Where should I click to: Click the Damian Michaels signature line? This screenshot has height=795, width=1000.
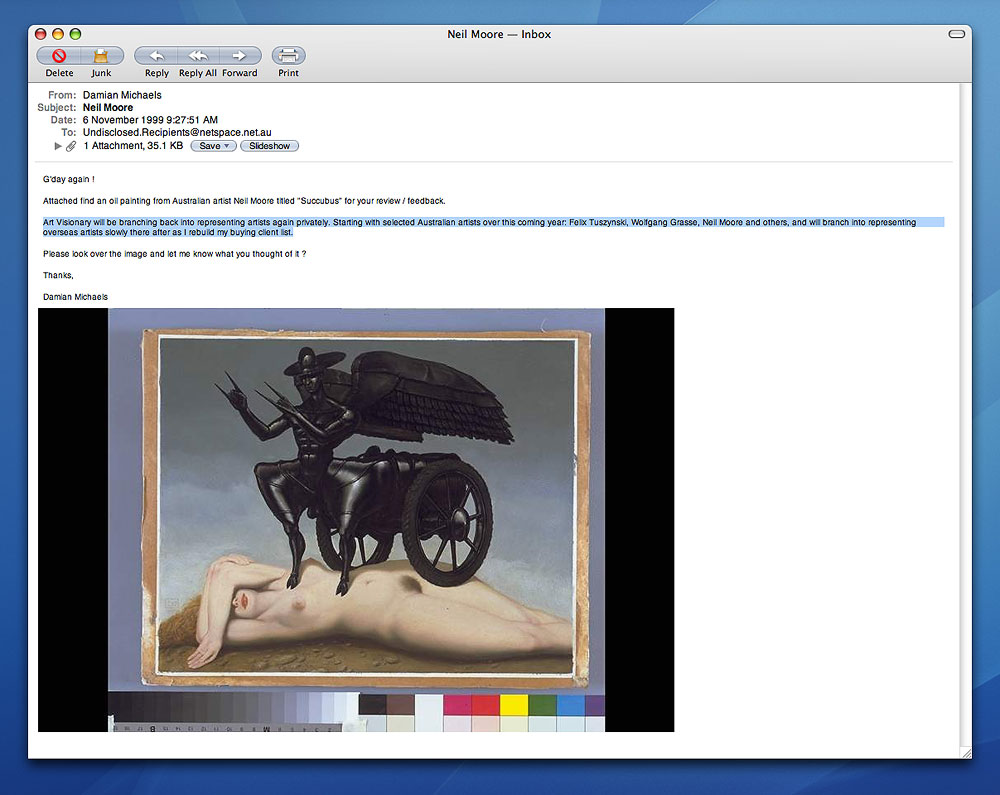click(75, 297)
